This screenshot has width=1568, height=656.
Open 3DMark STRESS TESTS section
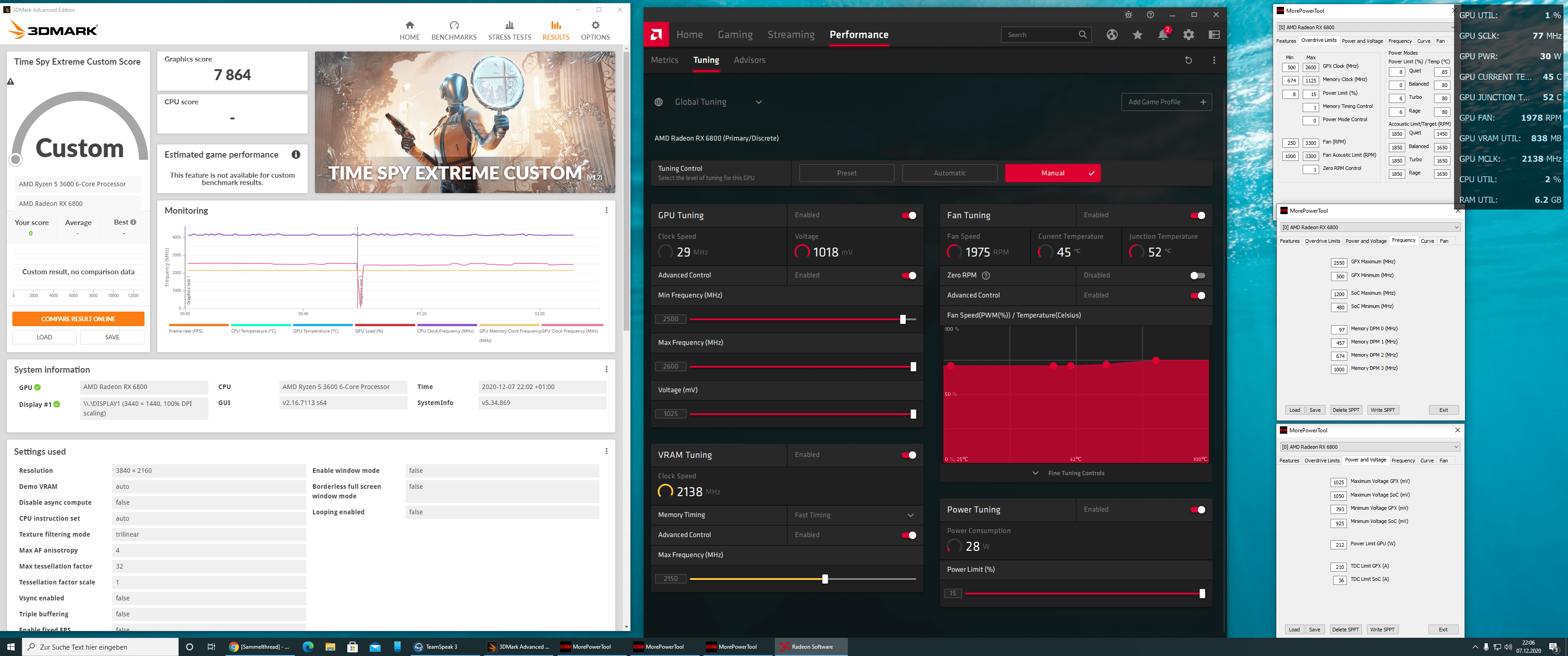click(510, 31)
